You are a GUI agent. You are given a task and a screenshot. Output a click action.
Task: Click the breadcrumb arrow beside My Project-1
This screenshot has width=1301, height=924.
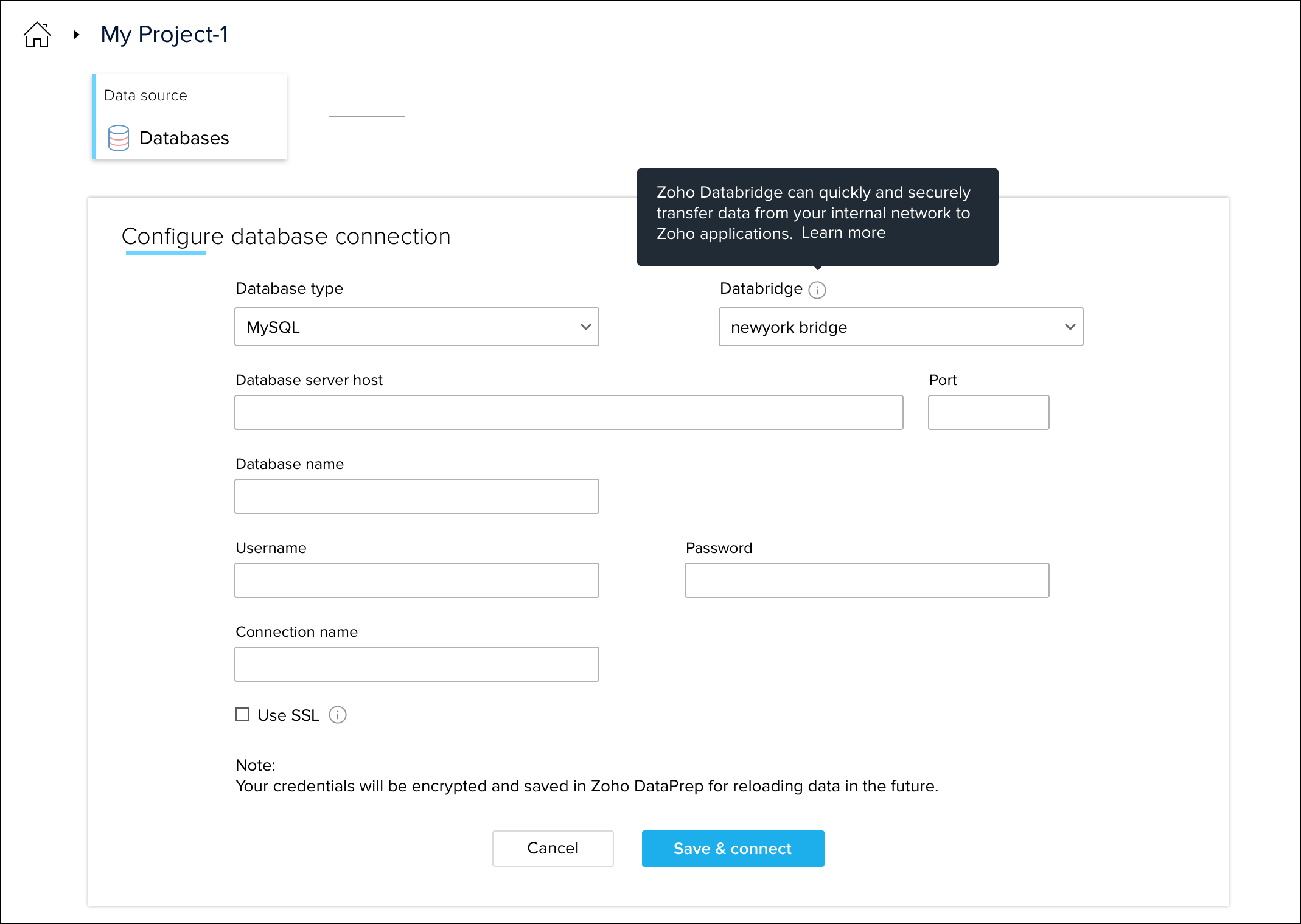coord(77,35)
